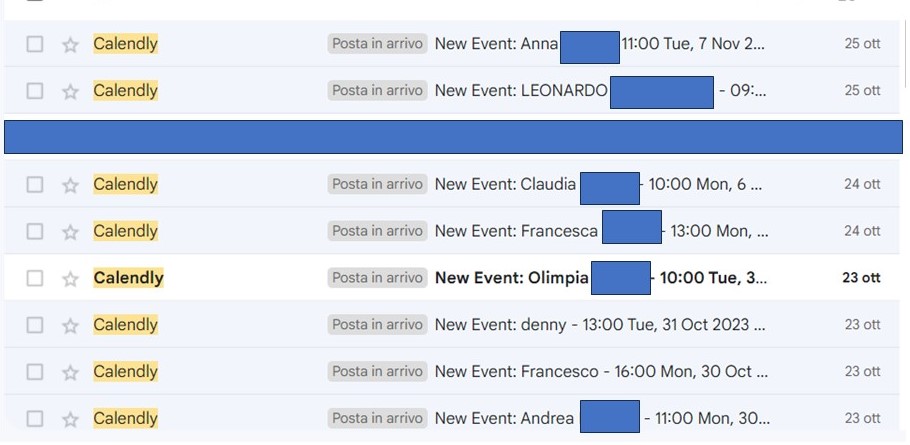Tick the checkbox for Olimpia email

[x=35, y=278]
